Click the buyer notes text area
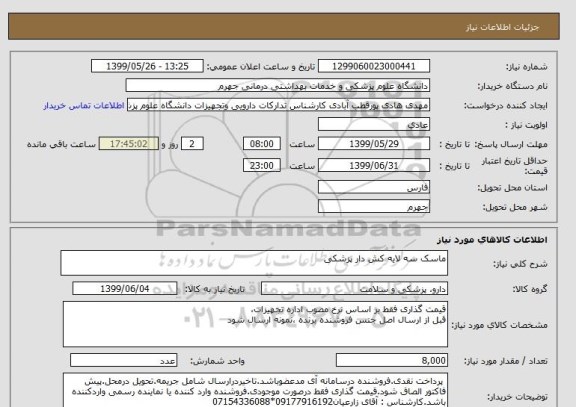The width and height of the screenshot is (576, 407). pos(255,390)
